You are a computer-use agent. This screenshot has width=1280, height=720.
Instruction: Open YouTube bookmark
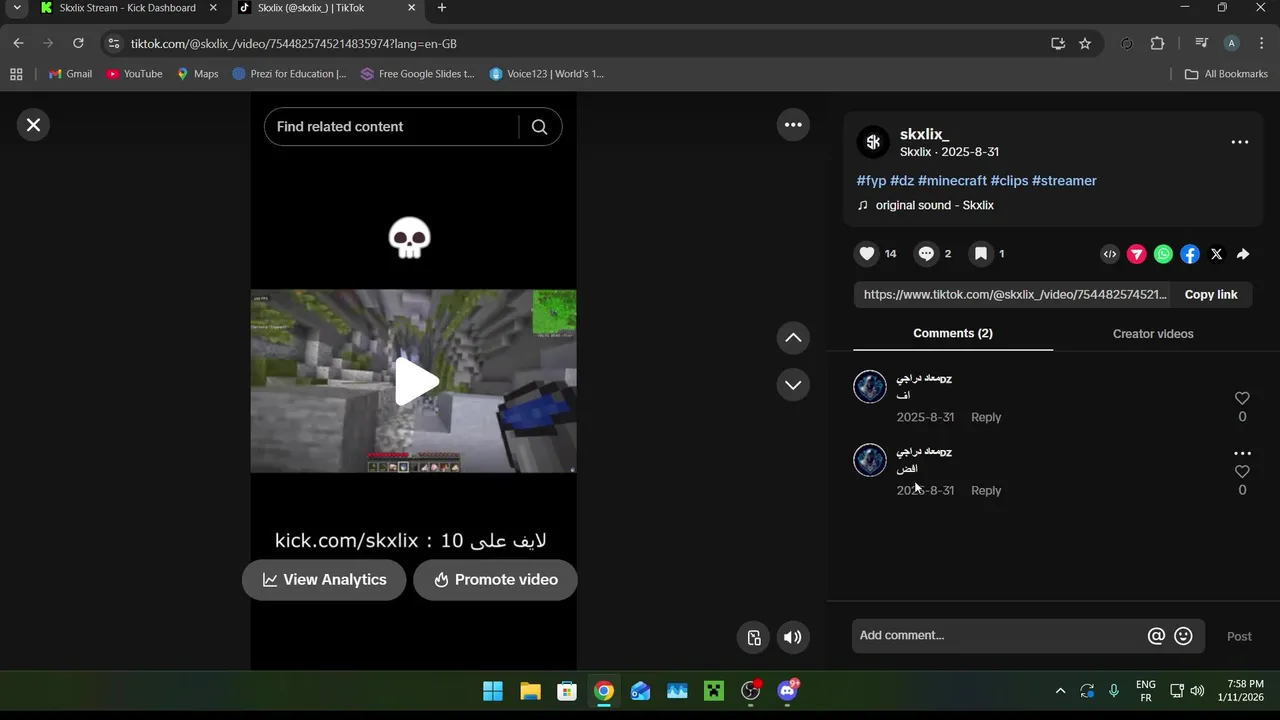point(134,74)
